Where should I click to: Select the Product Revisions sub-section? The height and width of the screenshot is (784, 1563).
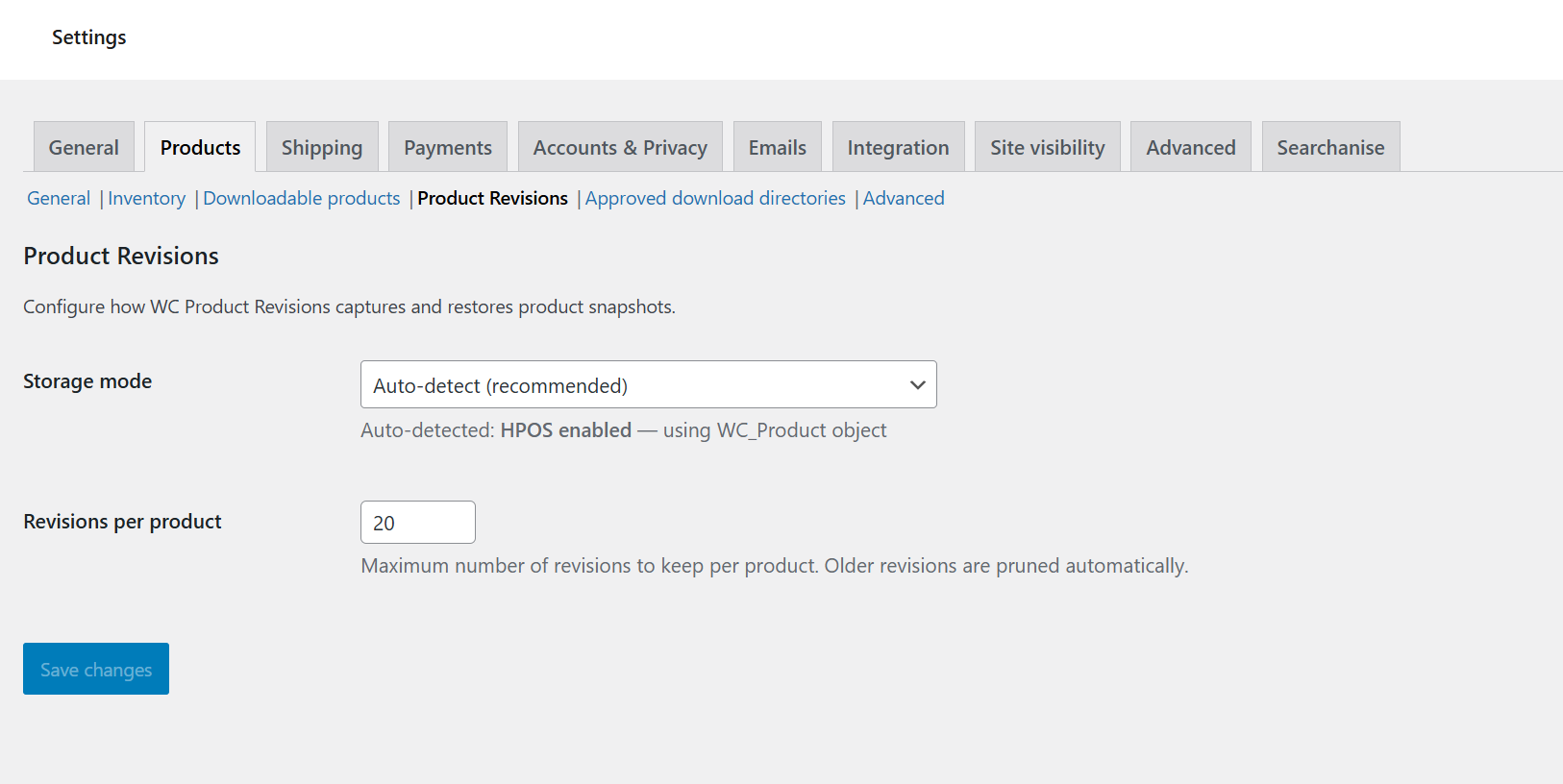coord(492,198)
